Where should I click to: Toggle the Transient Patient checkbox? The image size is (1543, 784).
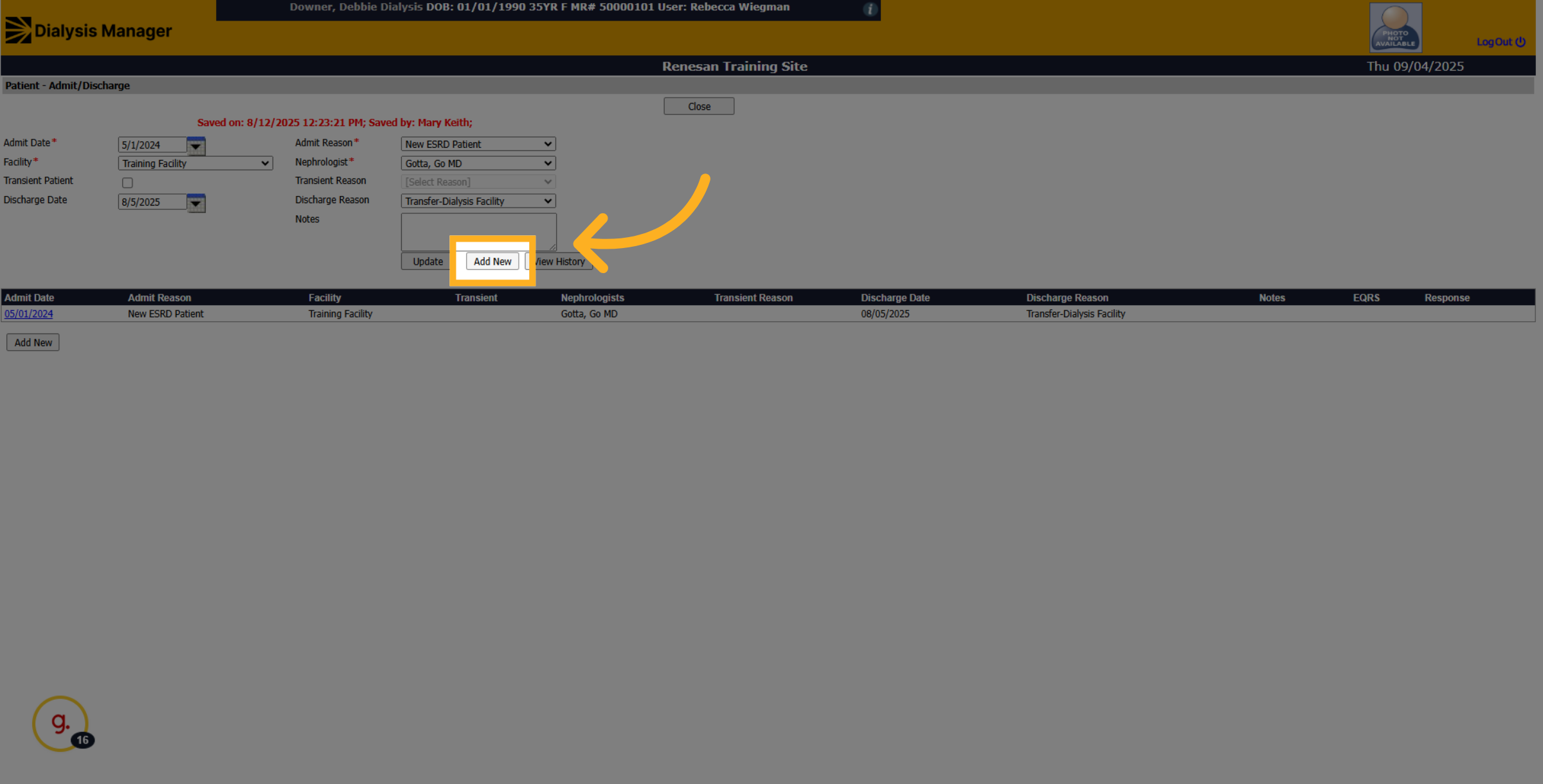point(127,183)
